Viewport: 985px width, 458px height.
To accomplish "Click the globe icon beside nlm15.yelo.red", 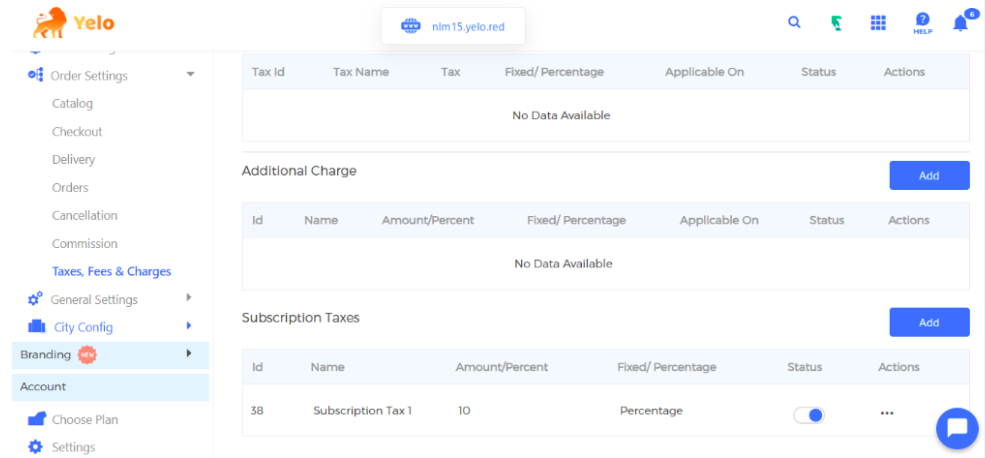I will tap(410, 26).
